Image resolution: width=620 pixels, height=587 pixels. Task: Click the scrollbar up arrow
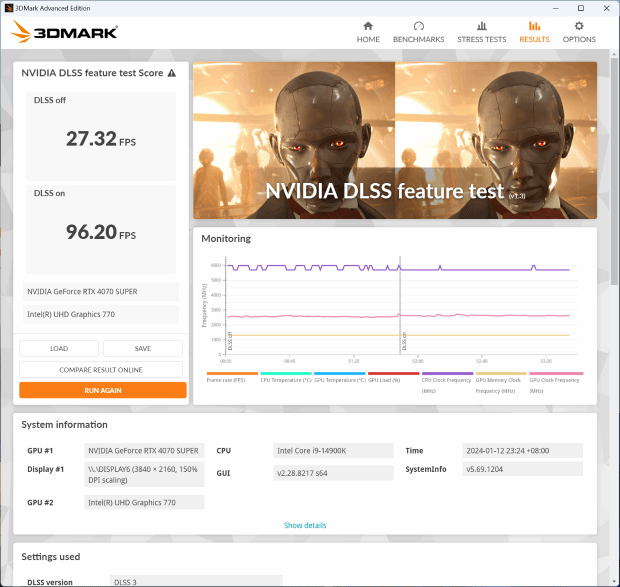pos(614,53)
